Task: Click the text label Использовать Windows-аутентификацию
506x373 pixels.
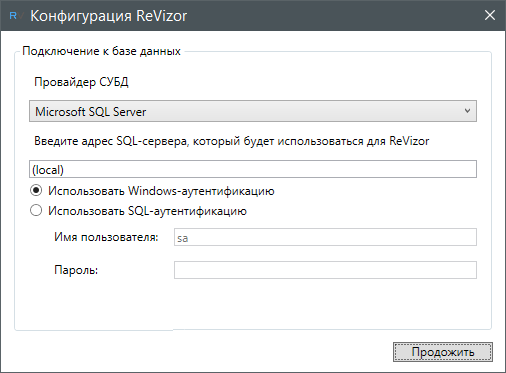Action: click(x=161, y=191)
